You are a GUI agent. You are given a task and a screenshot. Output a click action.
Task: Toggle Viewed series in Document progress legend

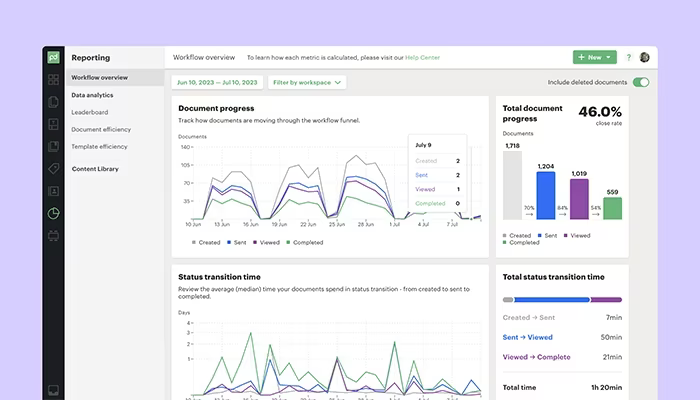(267, 242)
